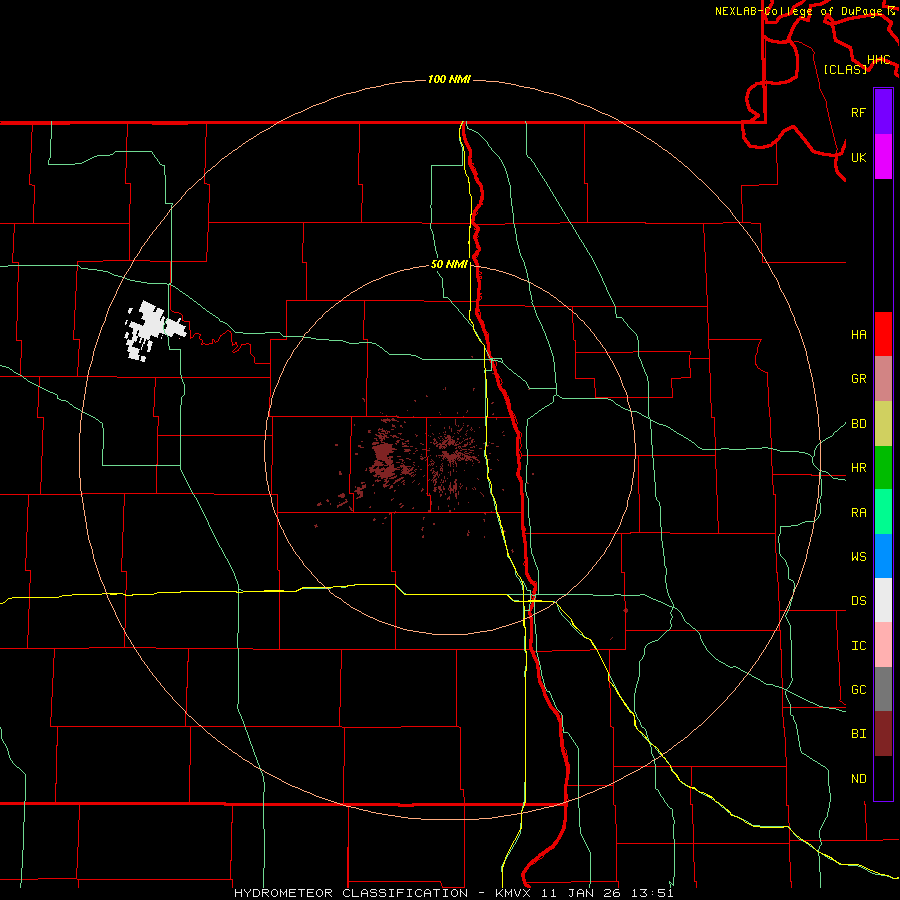Click the HHC product label
Viewport: 900px width, 900px height.
point(879,59)
